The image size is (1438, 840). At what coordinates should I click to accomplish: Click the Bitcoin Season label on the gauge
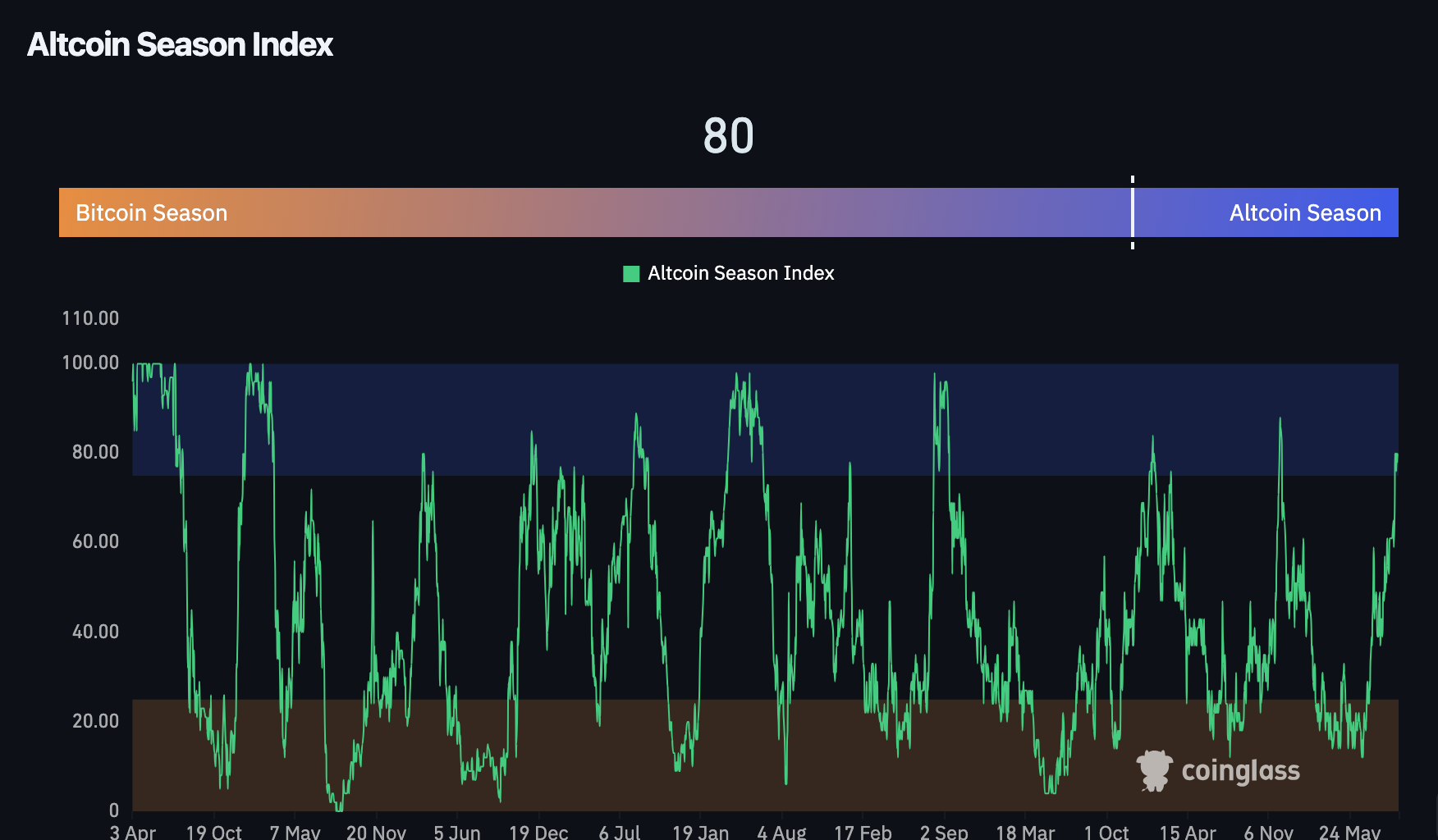(152, 212)
